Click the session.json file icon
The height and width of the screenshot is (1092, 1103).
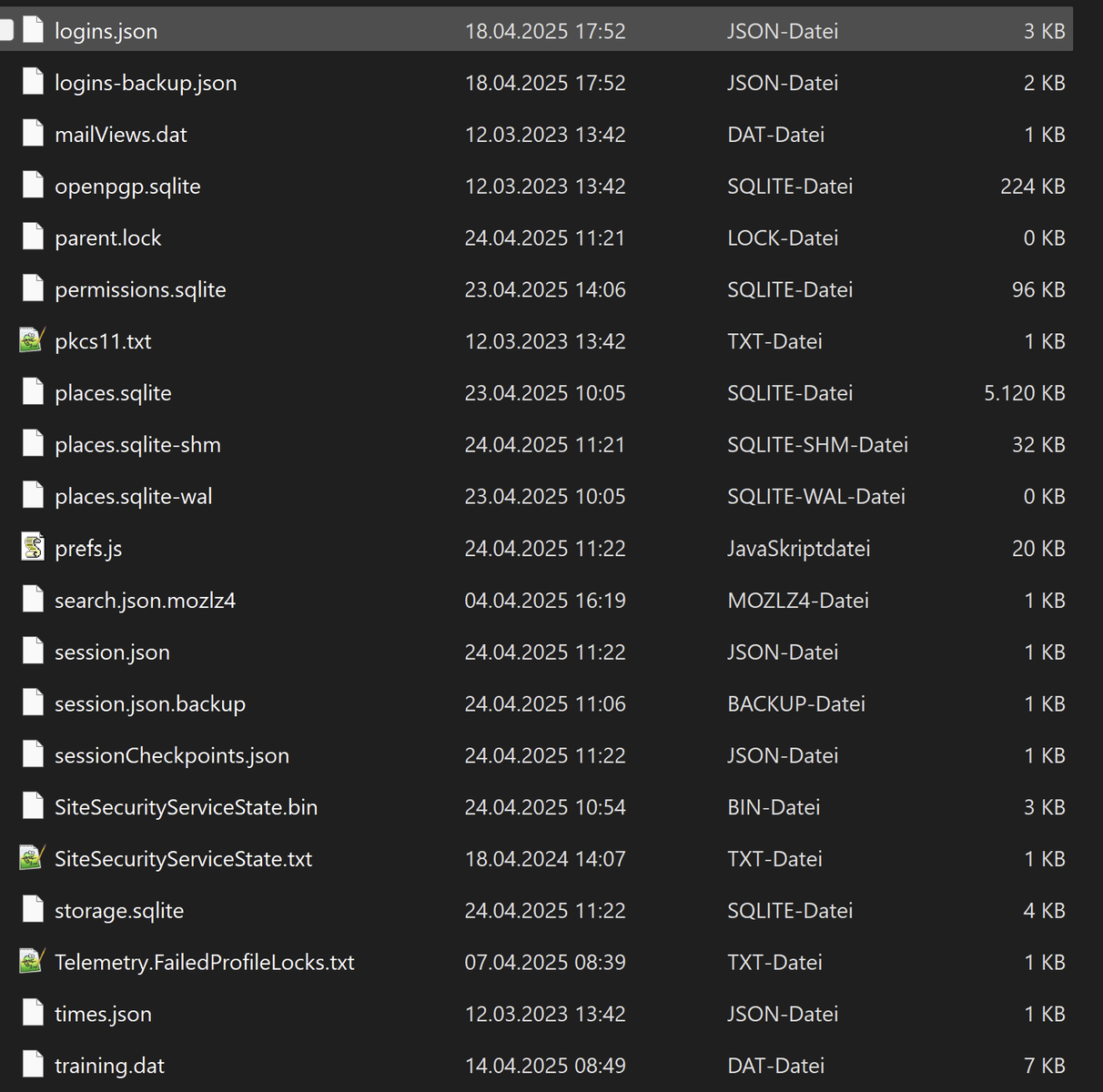point(33,652)
